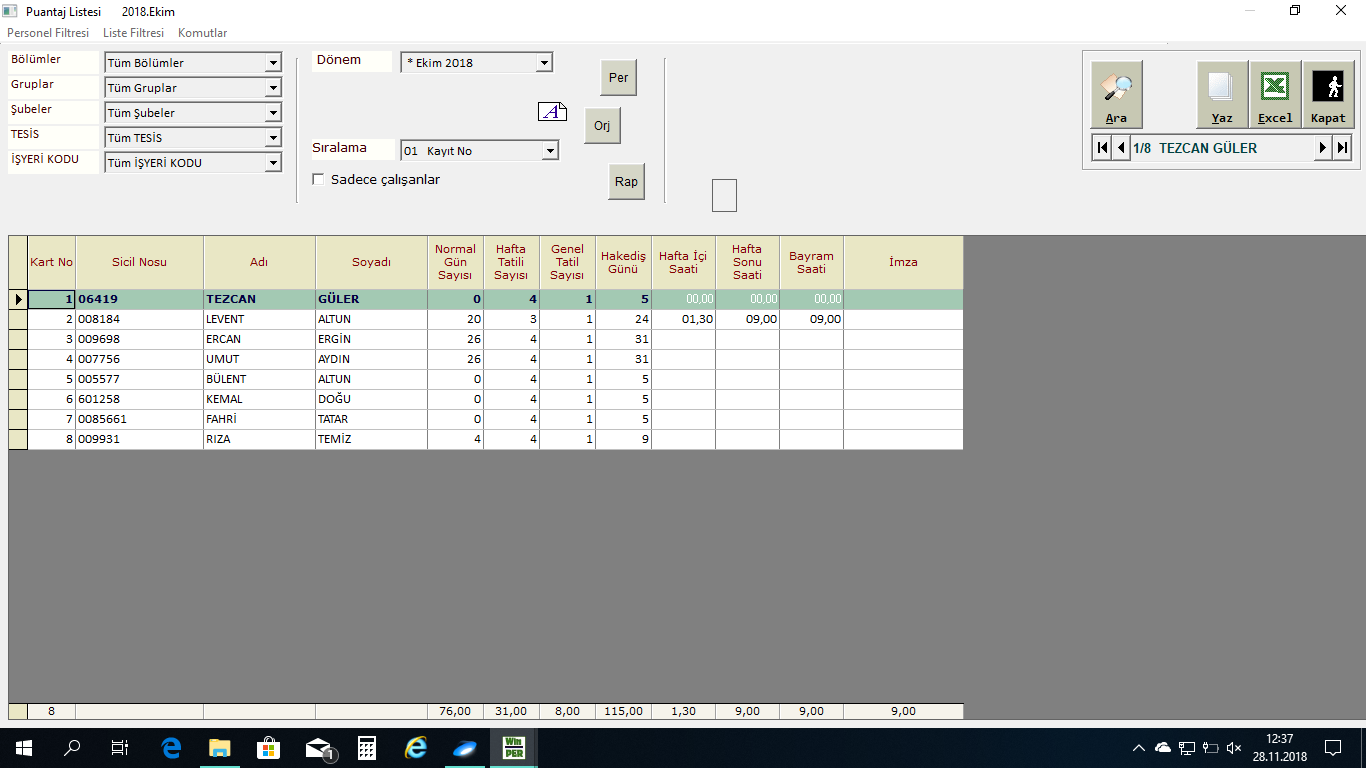Jump to last record arrow
This screenshot has height=768, width=1366.
(x=1342, y=148)
